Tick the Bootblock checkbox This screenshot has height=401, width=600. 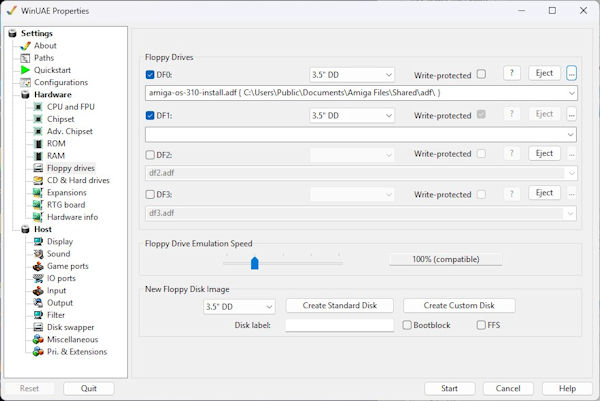(407, 325)
